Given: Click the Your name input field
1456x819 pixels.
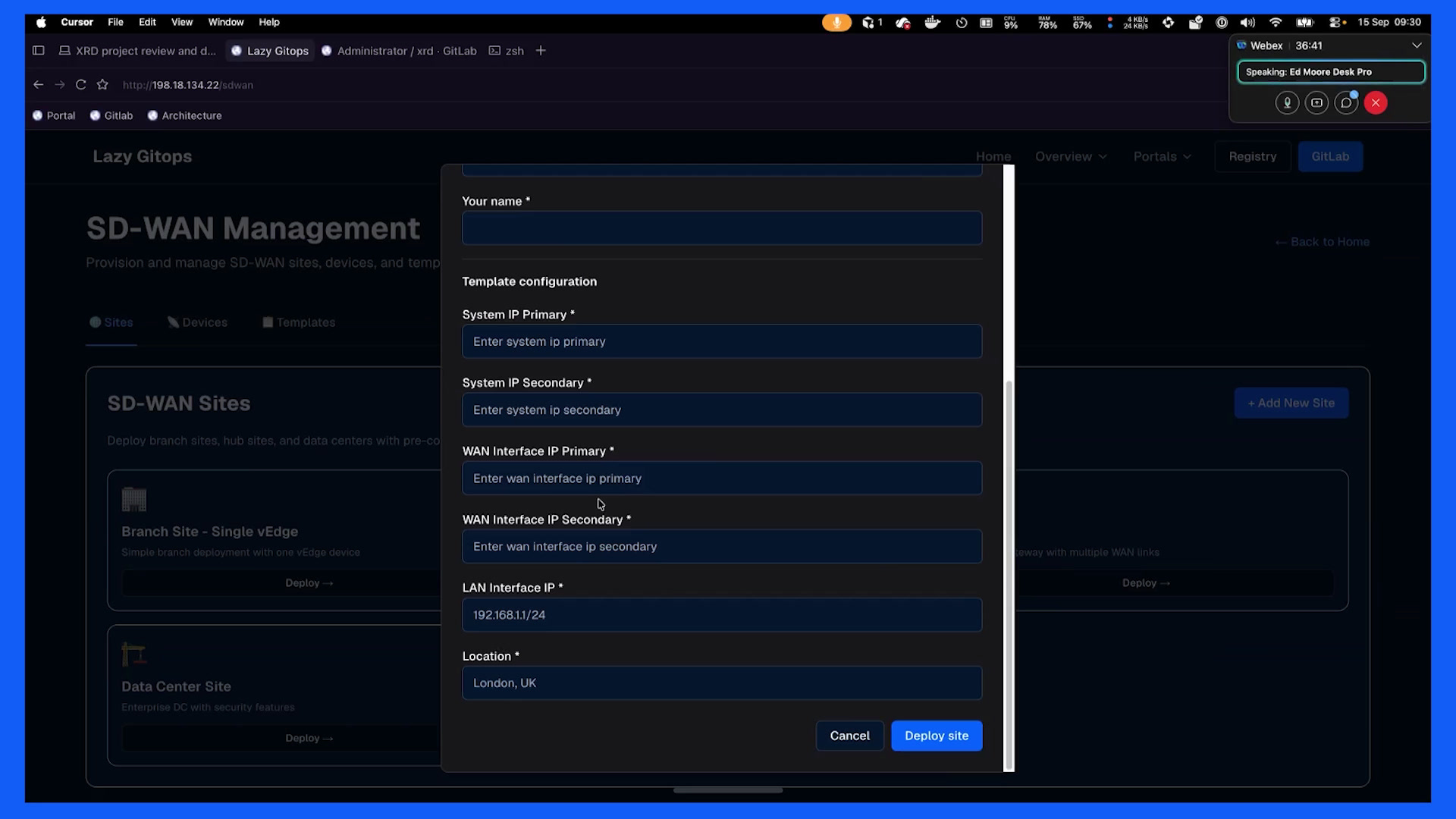Looking at the screenshot, I should coord(722,228).
